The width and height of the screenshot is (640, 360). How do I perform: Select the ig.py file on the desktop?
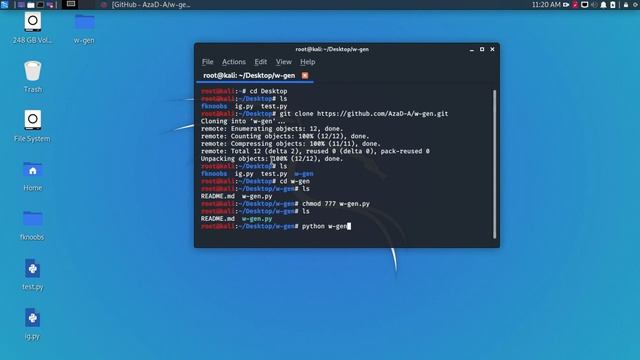(x=33, y=324)
